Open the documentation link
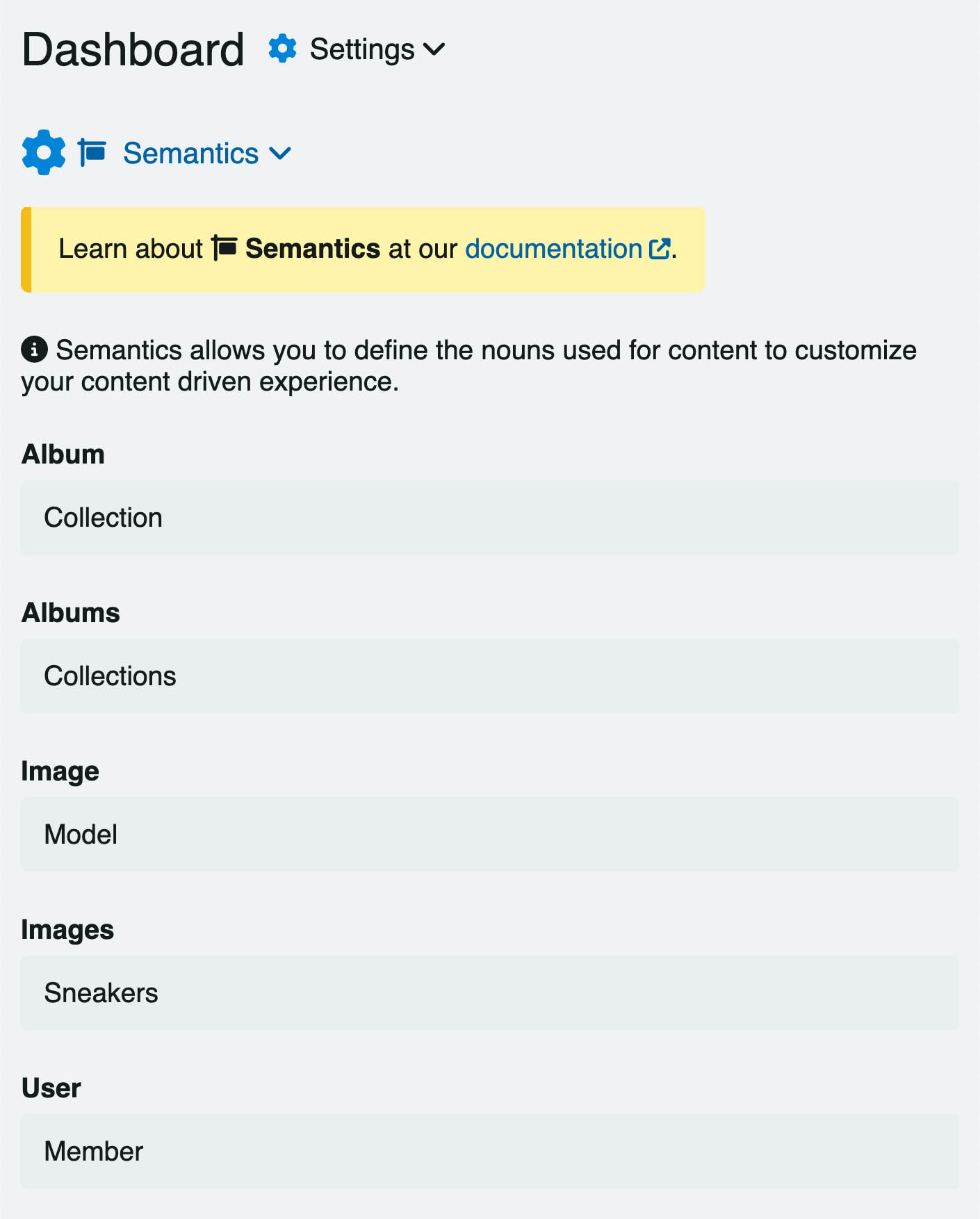 click(x=554, y=249)
